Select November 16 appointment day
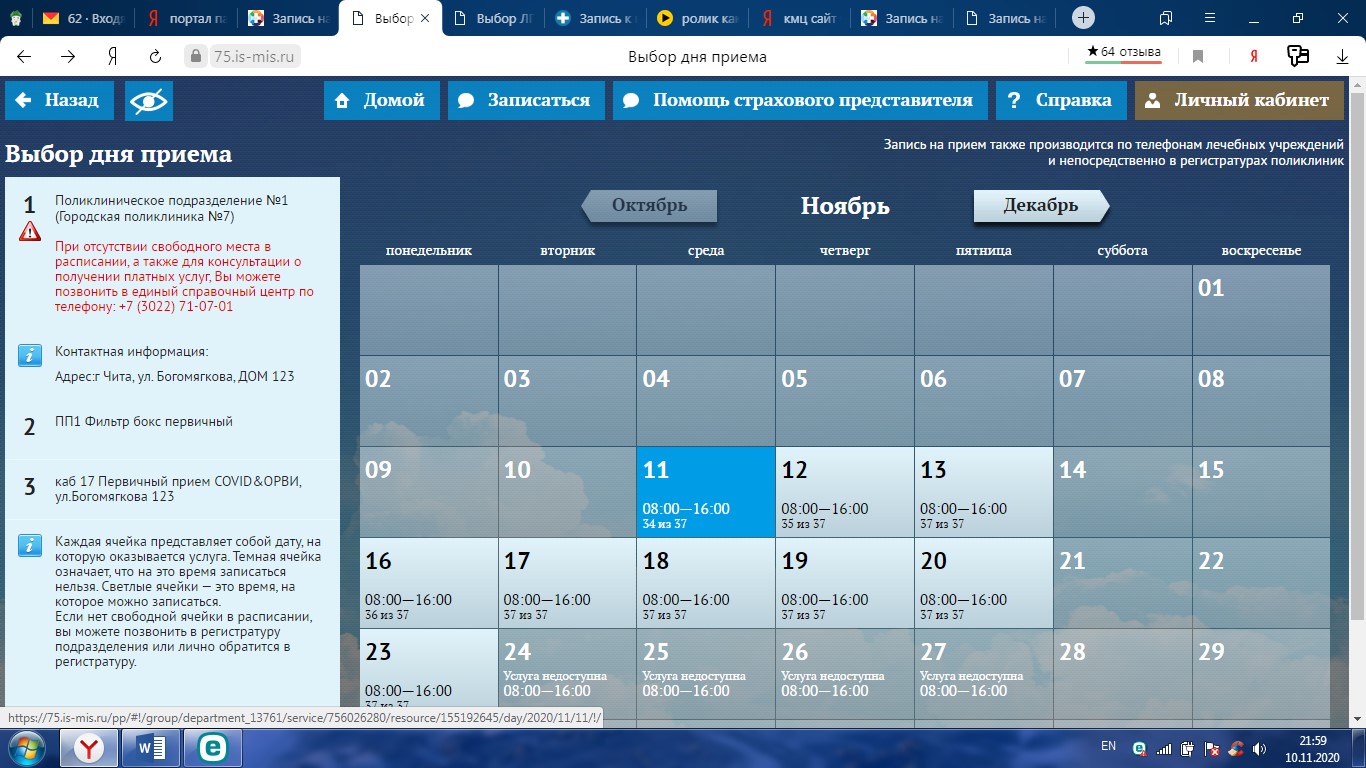The height and width of the screenshot is (768, 1366). (428, 583)
